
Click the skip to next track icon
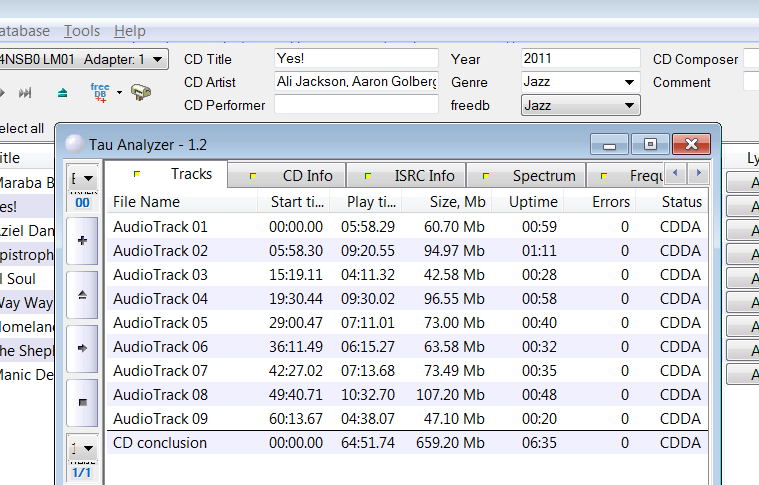tap(25, 92)
